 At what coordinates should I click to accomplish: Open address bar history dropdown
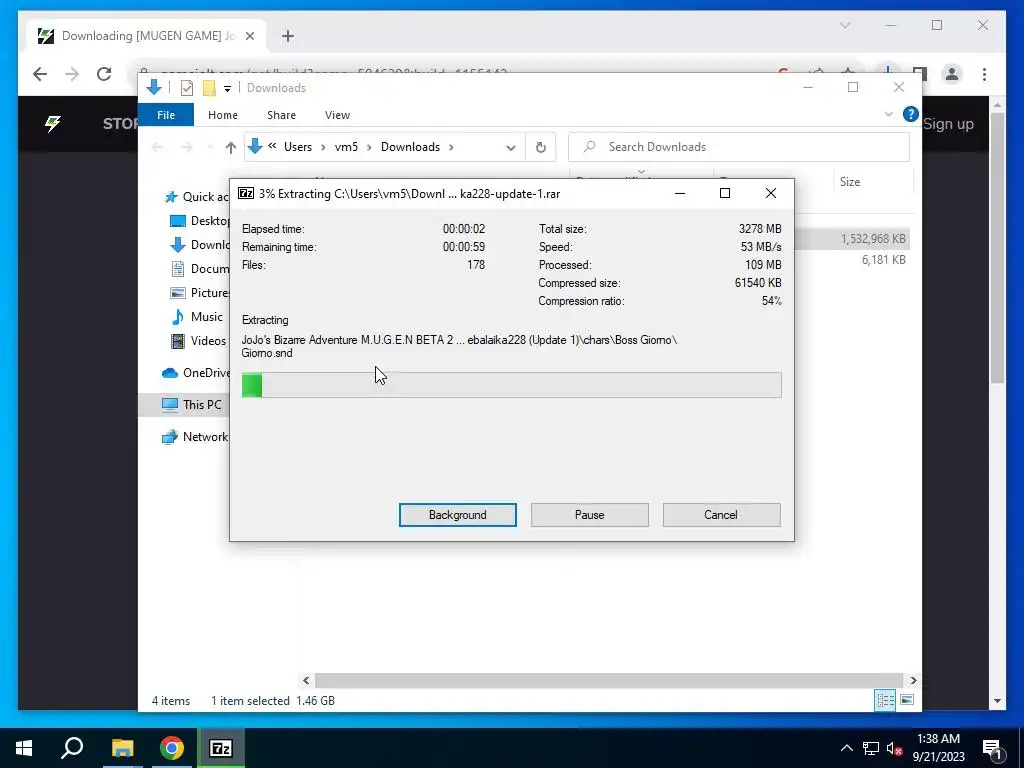511,148
